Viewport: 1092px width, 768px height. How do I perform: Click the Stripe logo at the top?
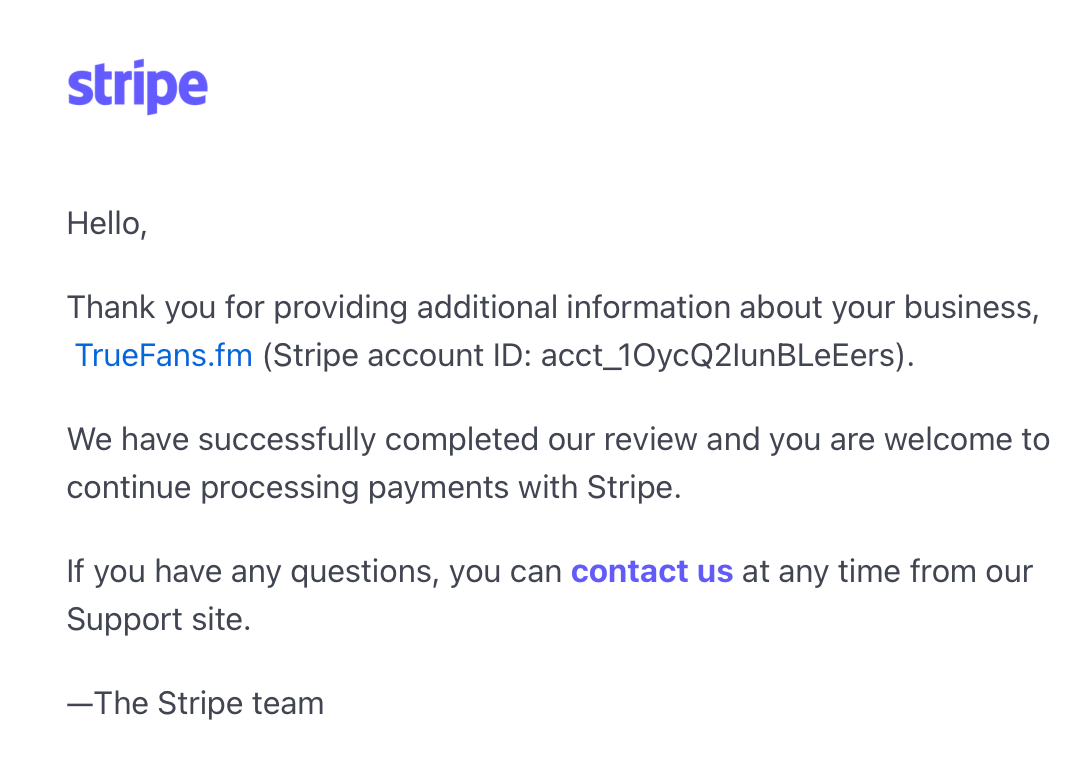pyautogui.click(x=137, y=86)
